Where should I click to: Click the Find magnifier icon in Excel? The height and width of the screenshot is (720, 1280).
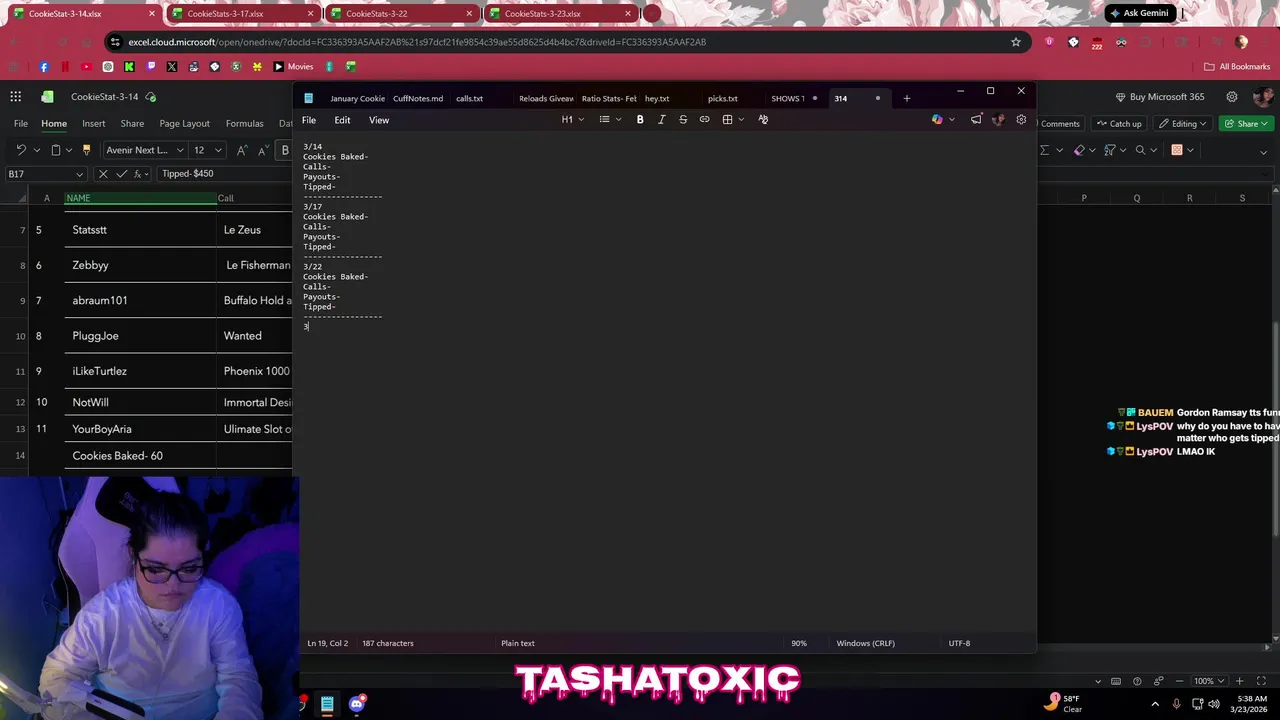click(x=1139, y=150)
